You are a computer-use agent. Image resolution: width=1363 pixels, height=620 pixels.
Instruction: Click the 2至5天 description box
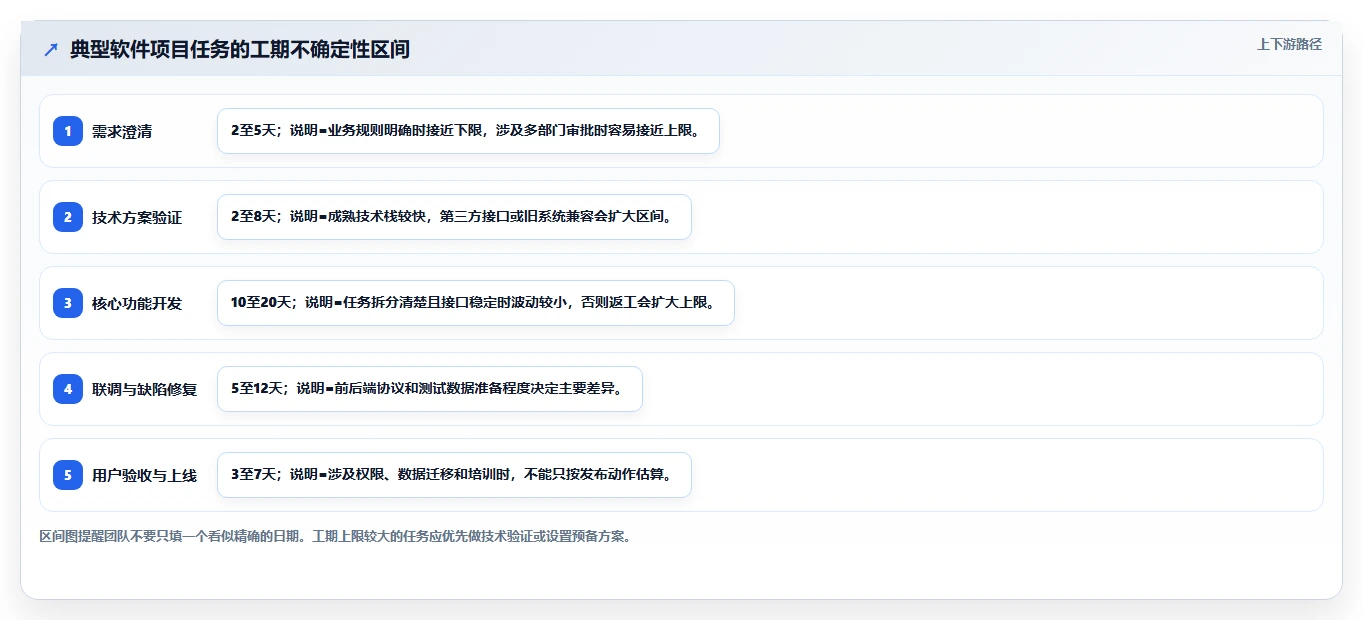(x=468, y=131)
